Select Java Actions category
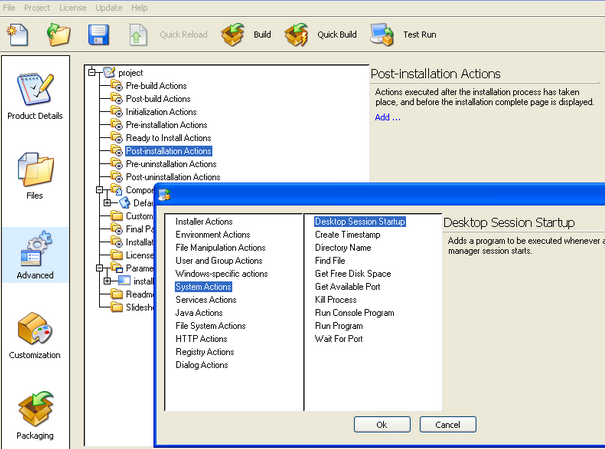This screenshot has width=605, height=449. coord(199,313)
